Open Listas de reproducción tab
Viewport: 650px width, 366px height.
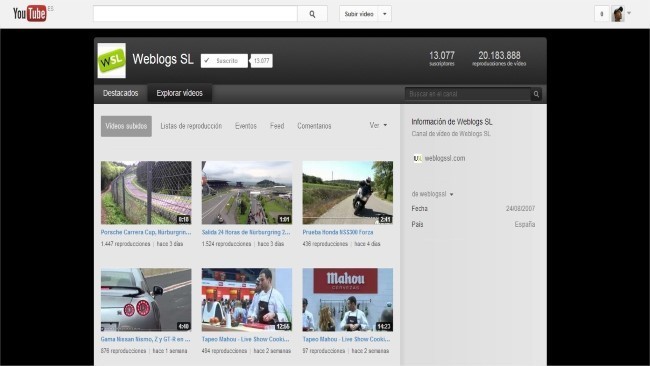[191, 126]
